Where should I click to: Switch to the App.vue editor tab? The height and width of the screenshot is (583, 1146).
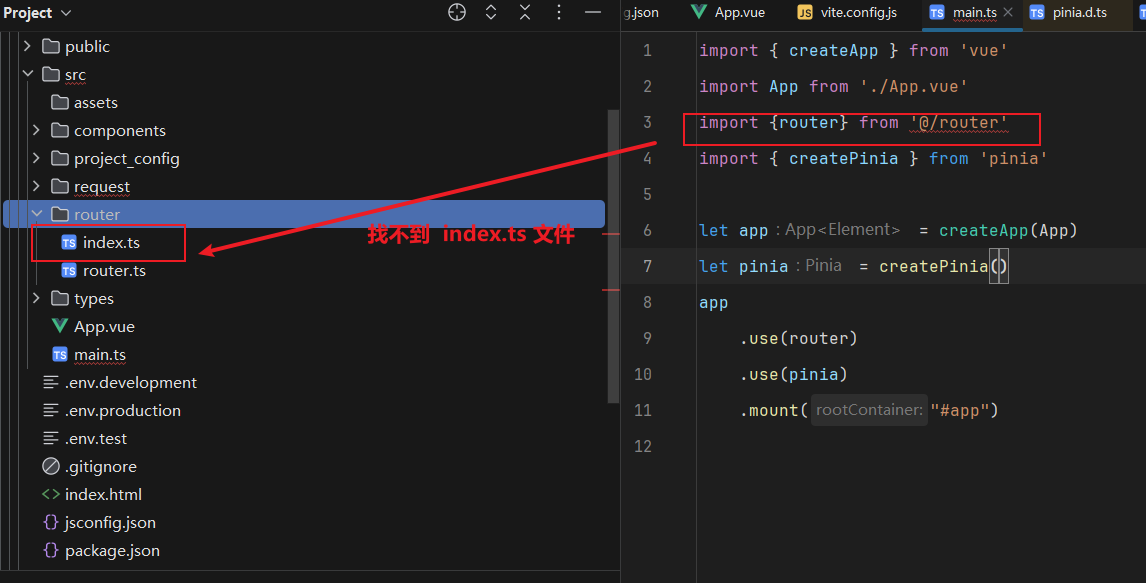tap(729, 12)
